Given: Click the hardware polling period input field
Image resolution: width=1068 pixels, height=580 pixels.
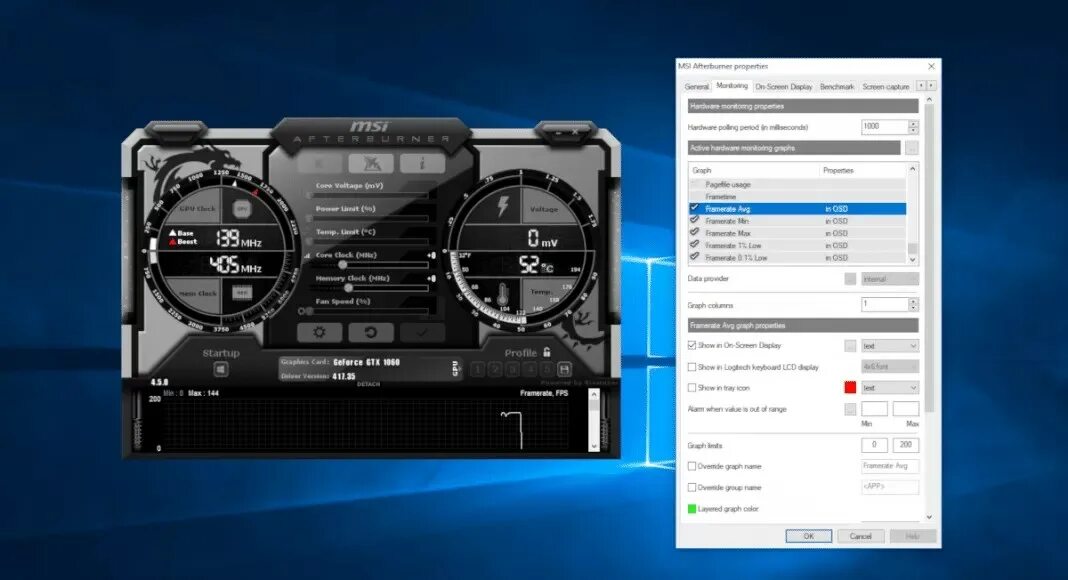Looking at the screenshot, I should (885, 127).
